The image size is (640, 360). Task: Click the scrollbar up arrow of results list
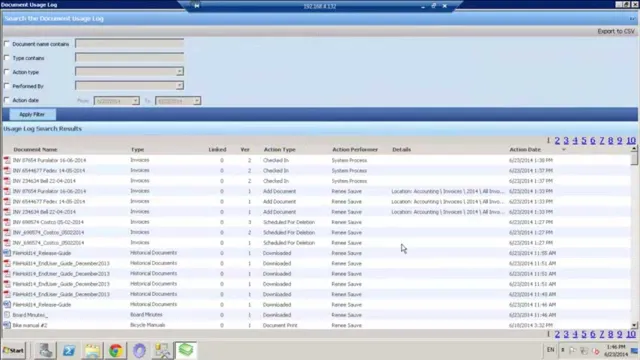pos(634,149)
